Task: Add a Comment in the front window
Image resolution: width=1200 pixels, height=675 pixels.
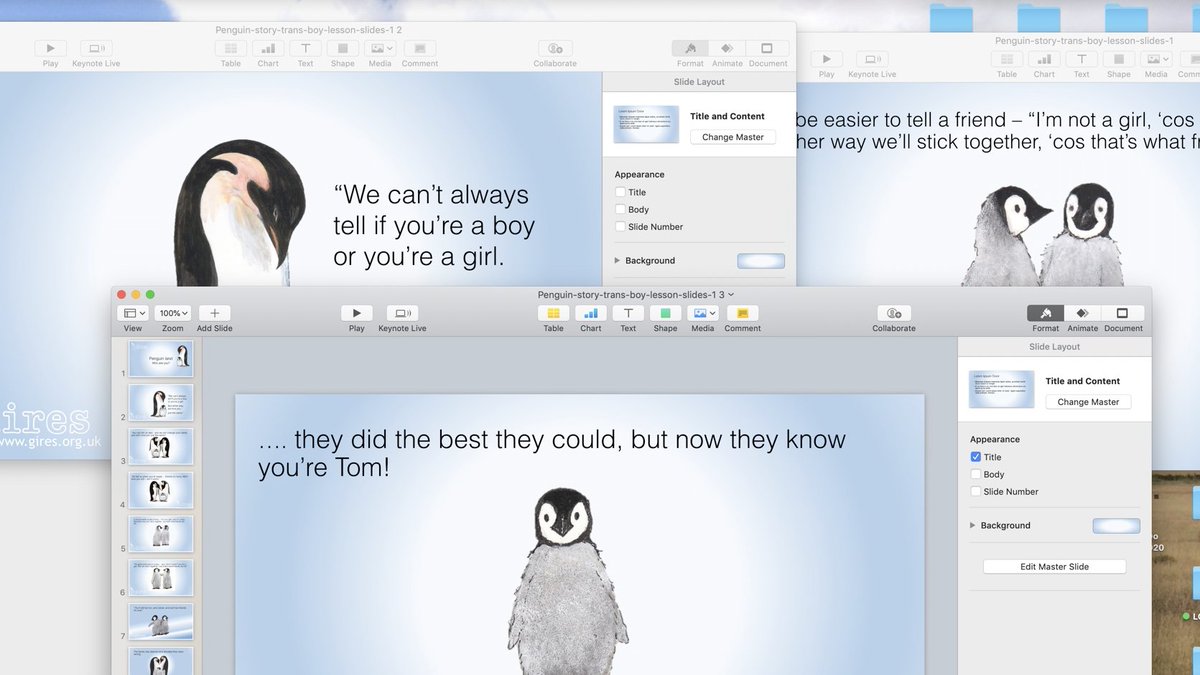Action: point(743,313)
